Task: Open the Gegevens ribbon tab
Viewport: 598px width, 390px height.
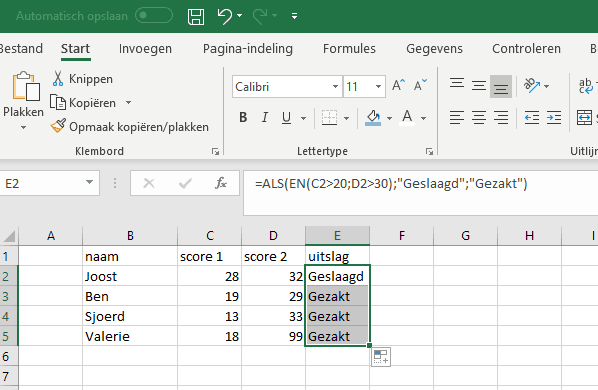Action: [434, 49]
